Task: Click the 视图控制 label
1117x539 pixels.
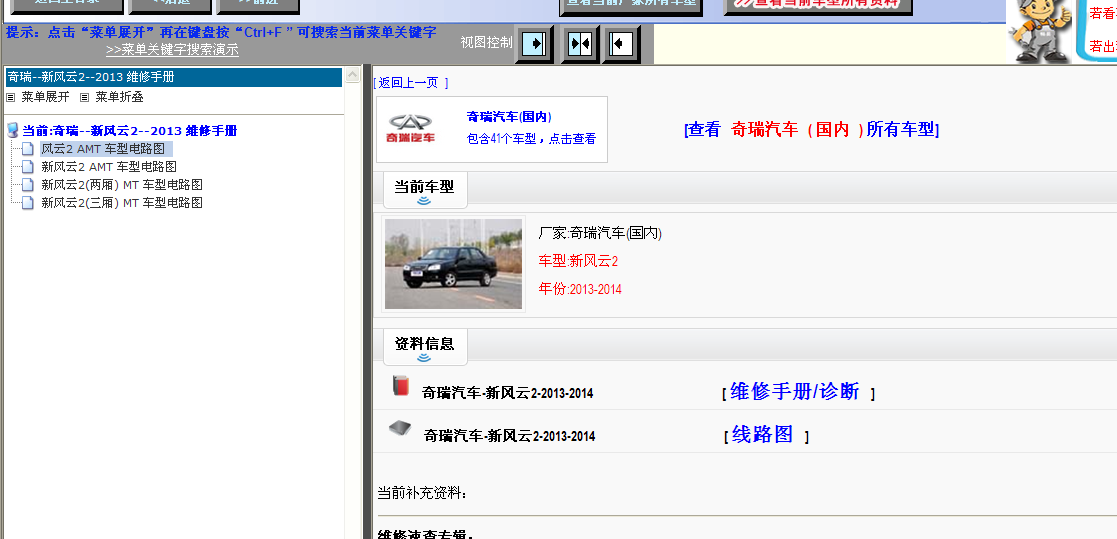Action: point(487,43)
